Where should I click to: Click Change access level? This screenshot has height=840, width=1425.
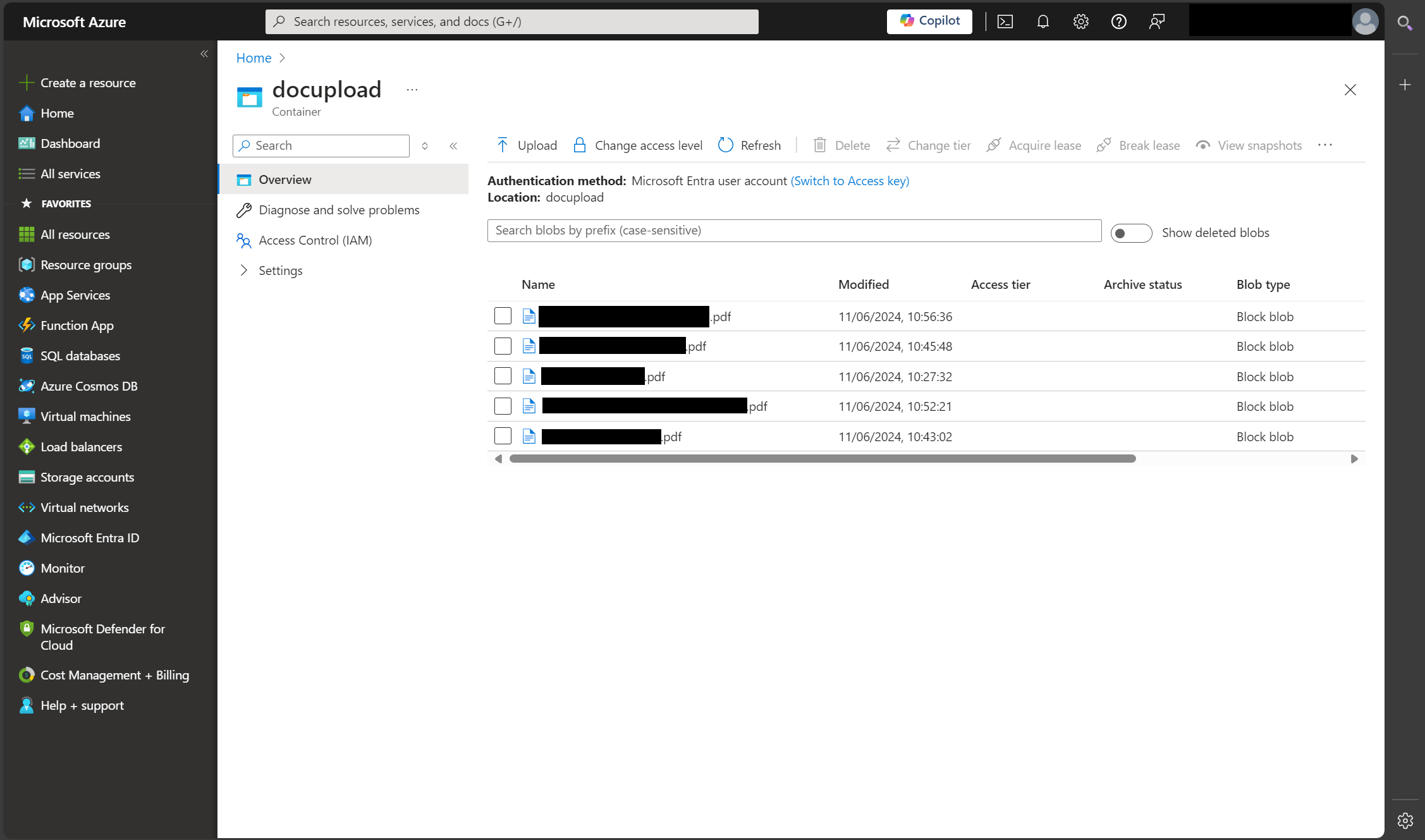pos(637,145)
